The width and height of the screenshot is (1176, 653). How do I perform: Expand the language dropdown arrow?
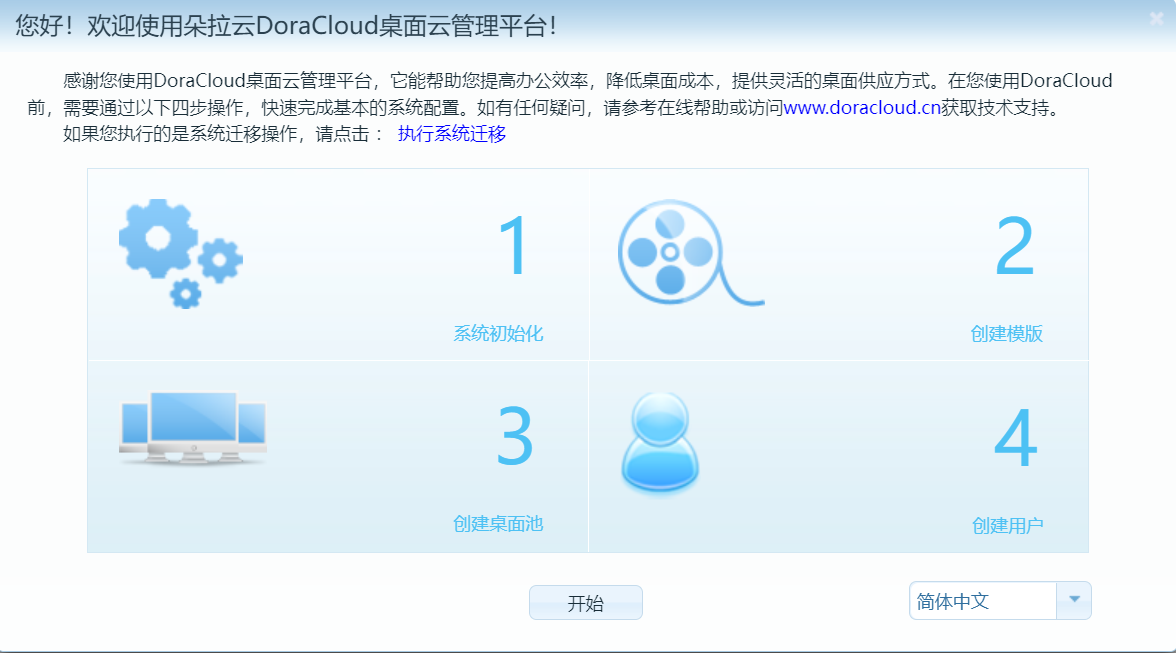point(1074,600)
